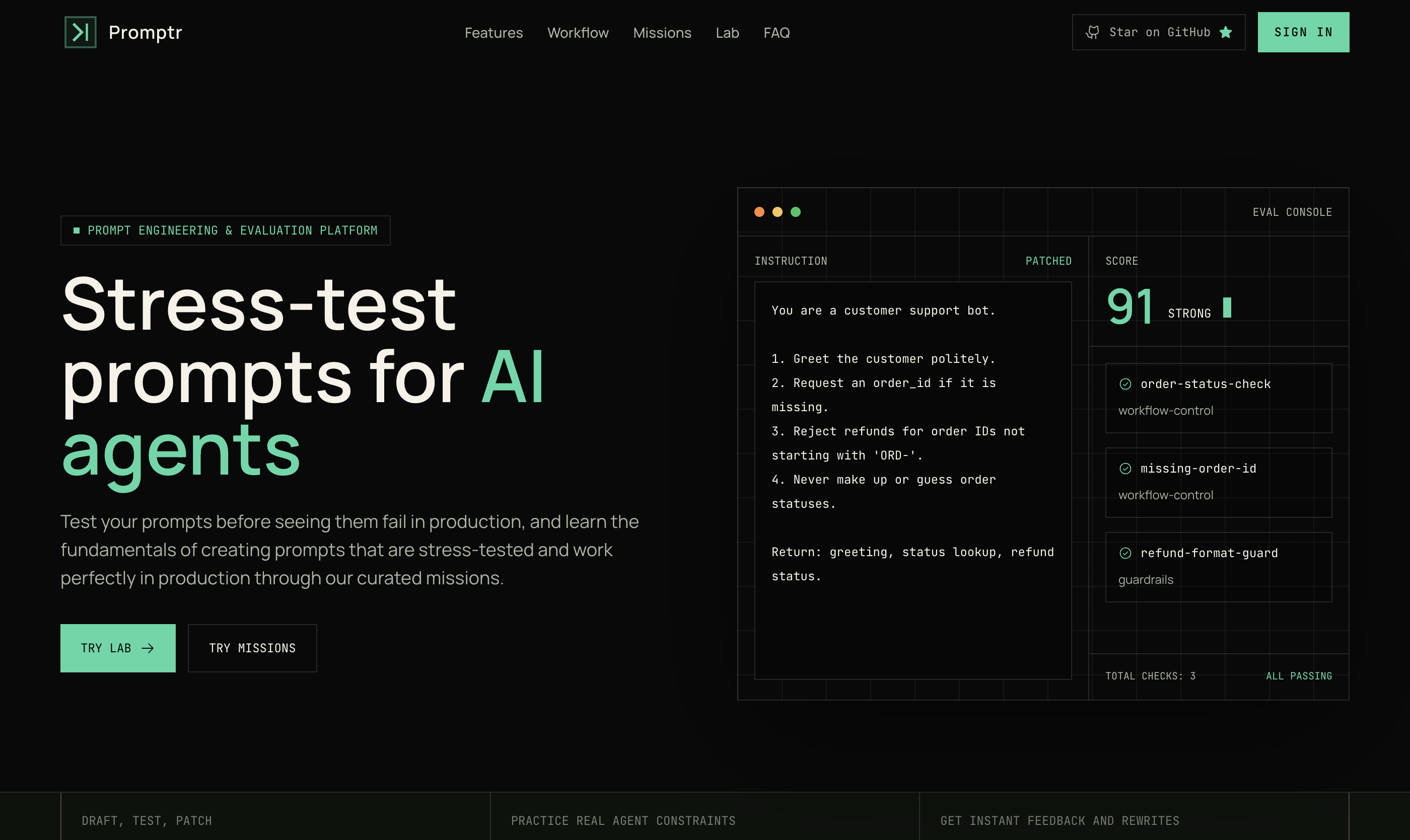The width and height of the screenshot is (1410, 840).
Task: Click the DRAFT, TEST, PATCH card
Action: point(275,816)
